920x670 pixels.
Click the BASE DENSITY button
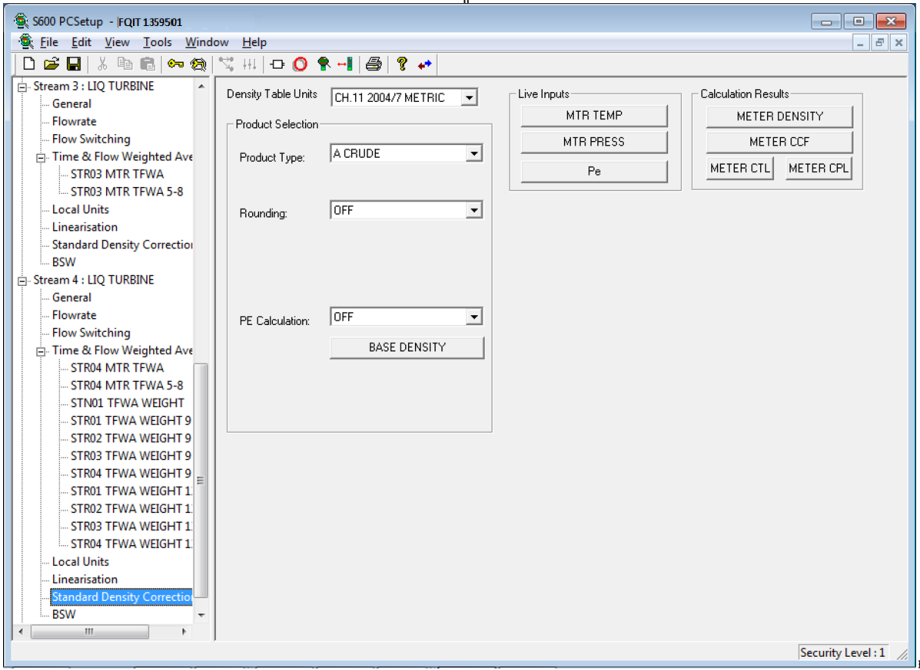(407, 347)
